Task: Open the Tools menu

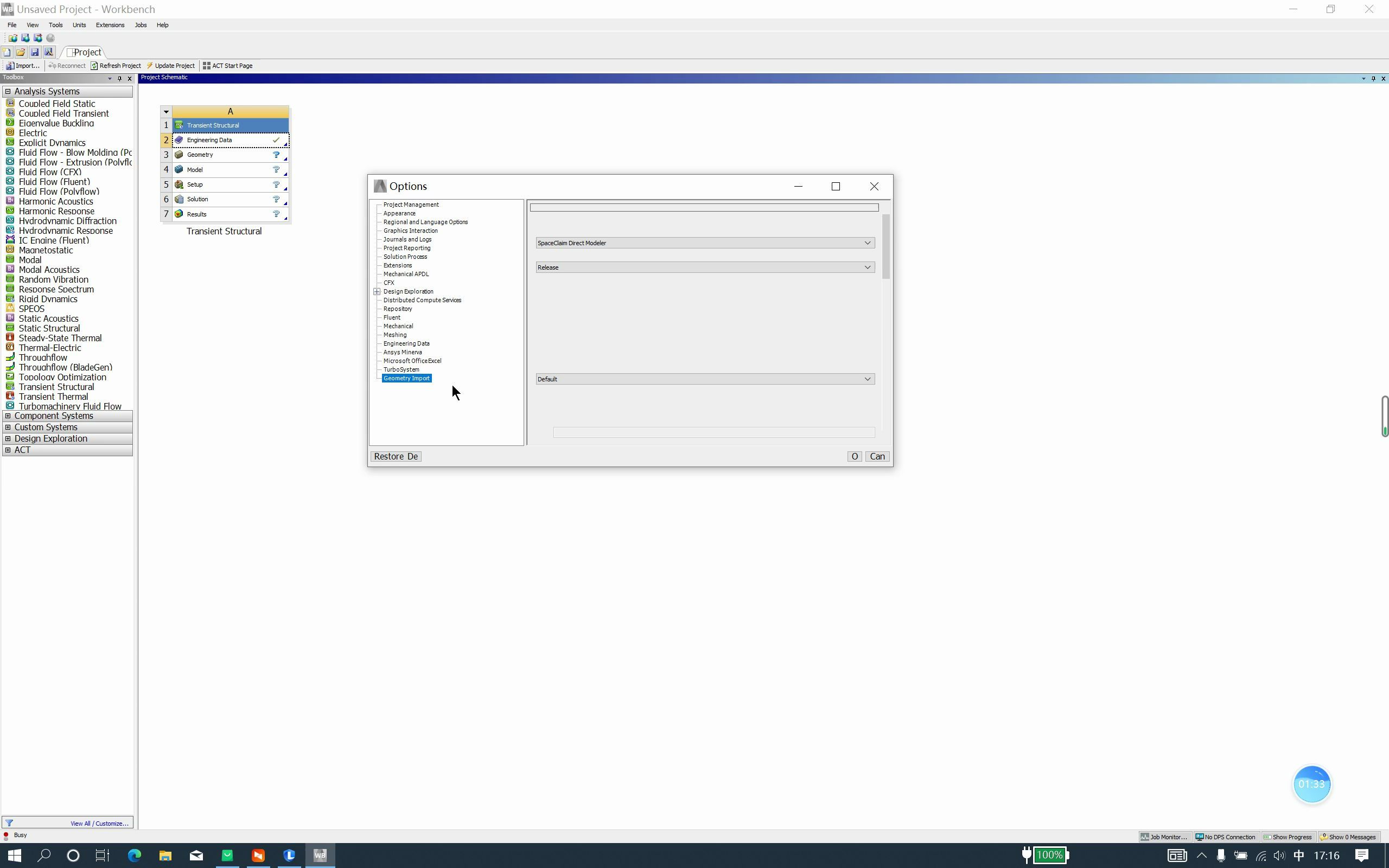Action: tap(55, 25)
